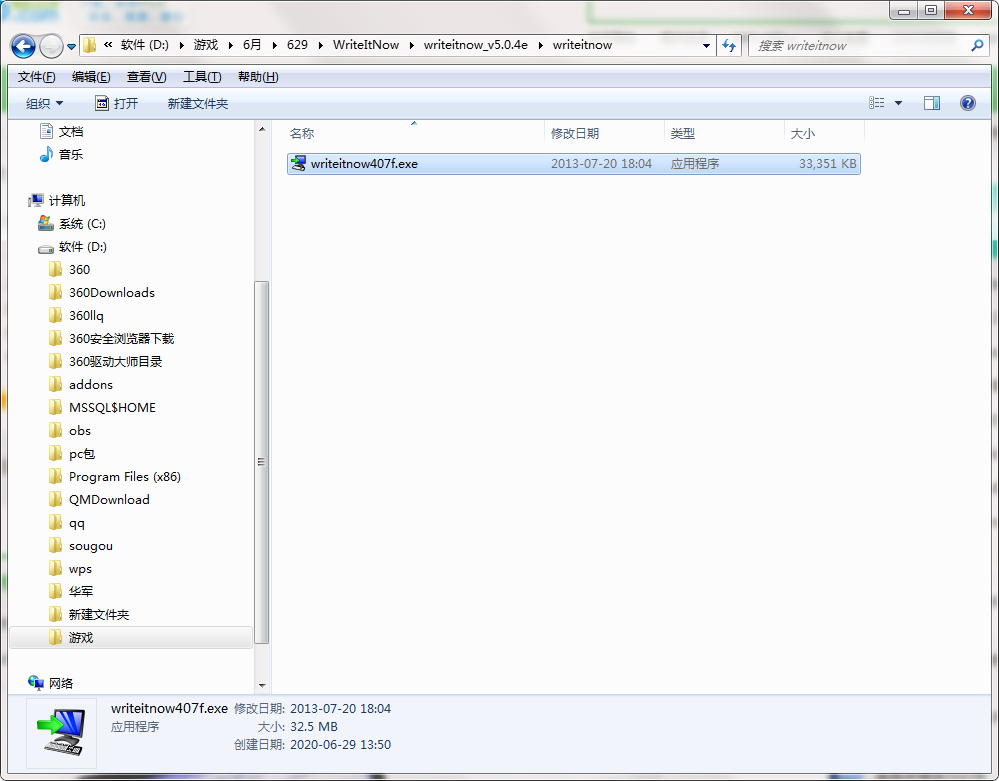This screenshot has width=999, height=781.
Task: Click the 打开 toolbar button
Action: pyautogui.click(x=117, y=103)
